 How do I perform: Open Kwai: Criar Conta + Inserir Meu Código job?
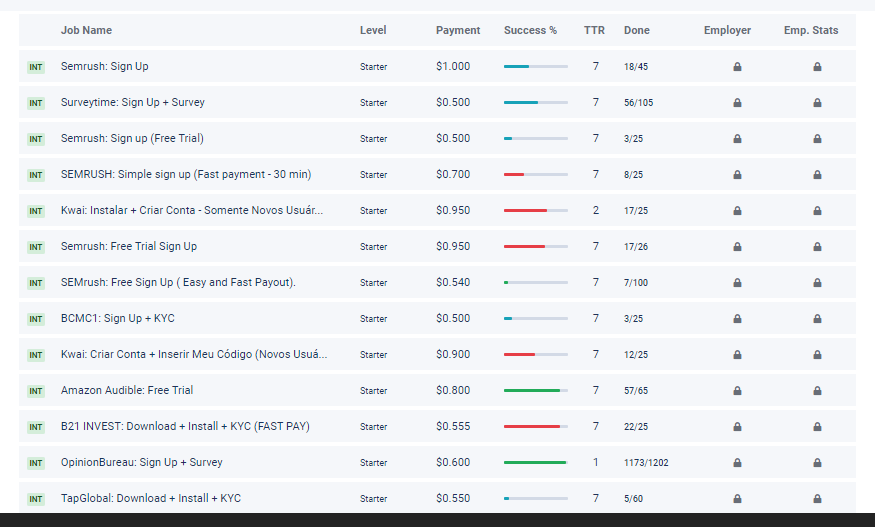click(x=194, y=354)
